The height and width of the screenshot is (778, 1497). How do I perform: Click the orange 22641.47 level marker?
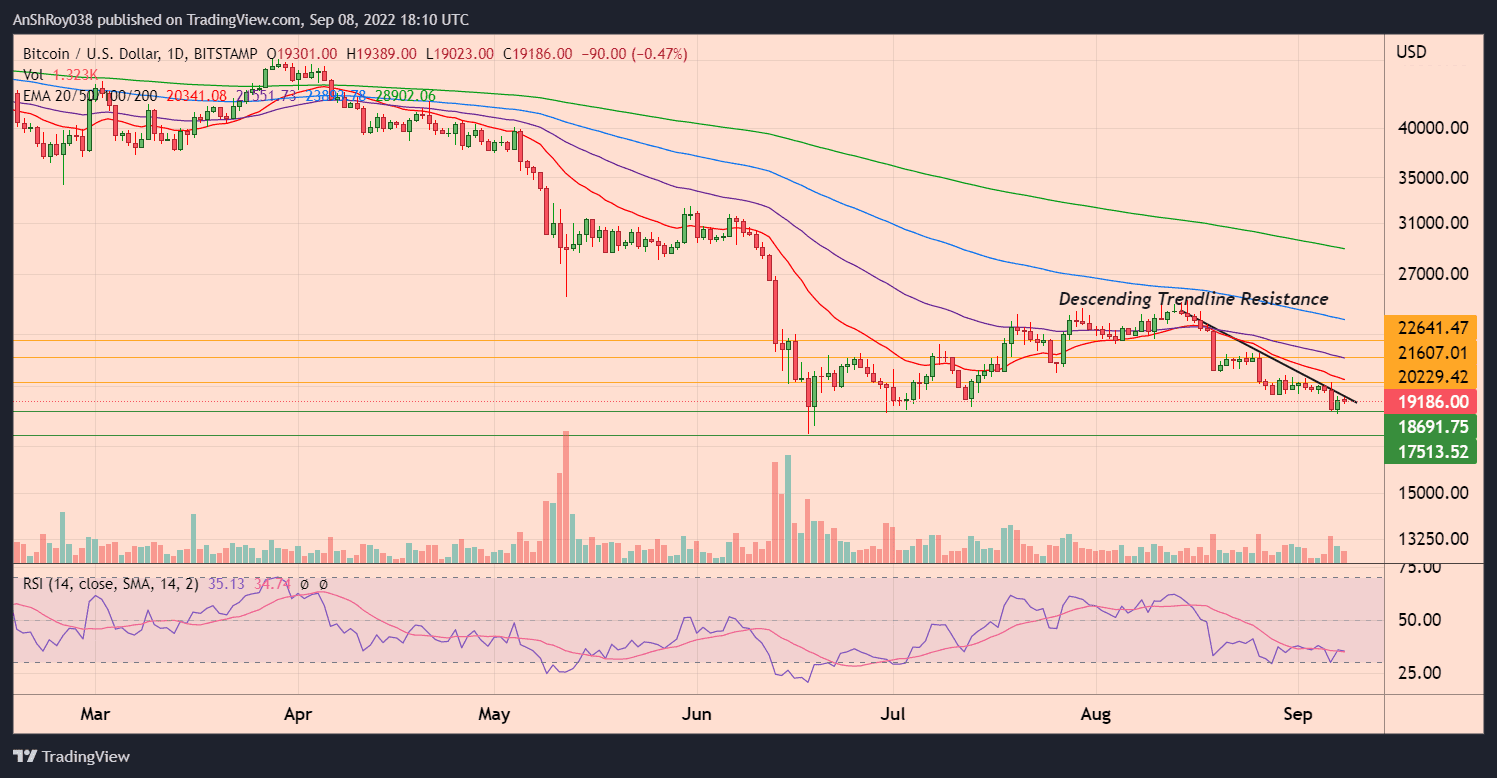point(1431,328)
